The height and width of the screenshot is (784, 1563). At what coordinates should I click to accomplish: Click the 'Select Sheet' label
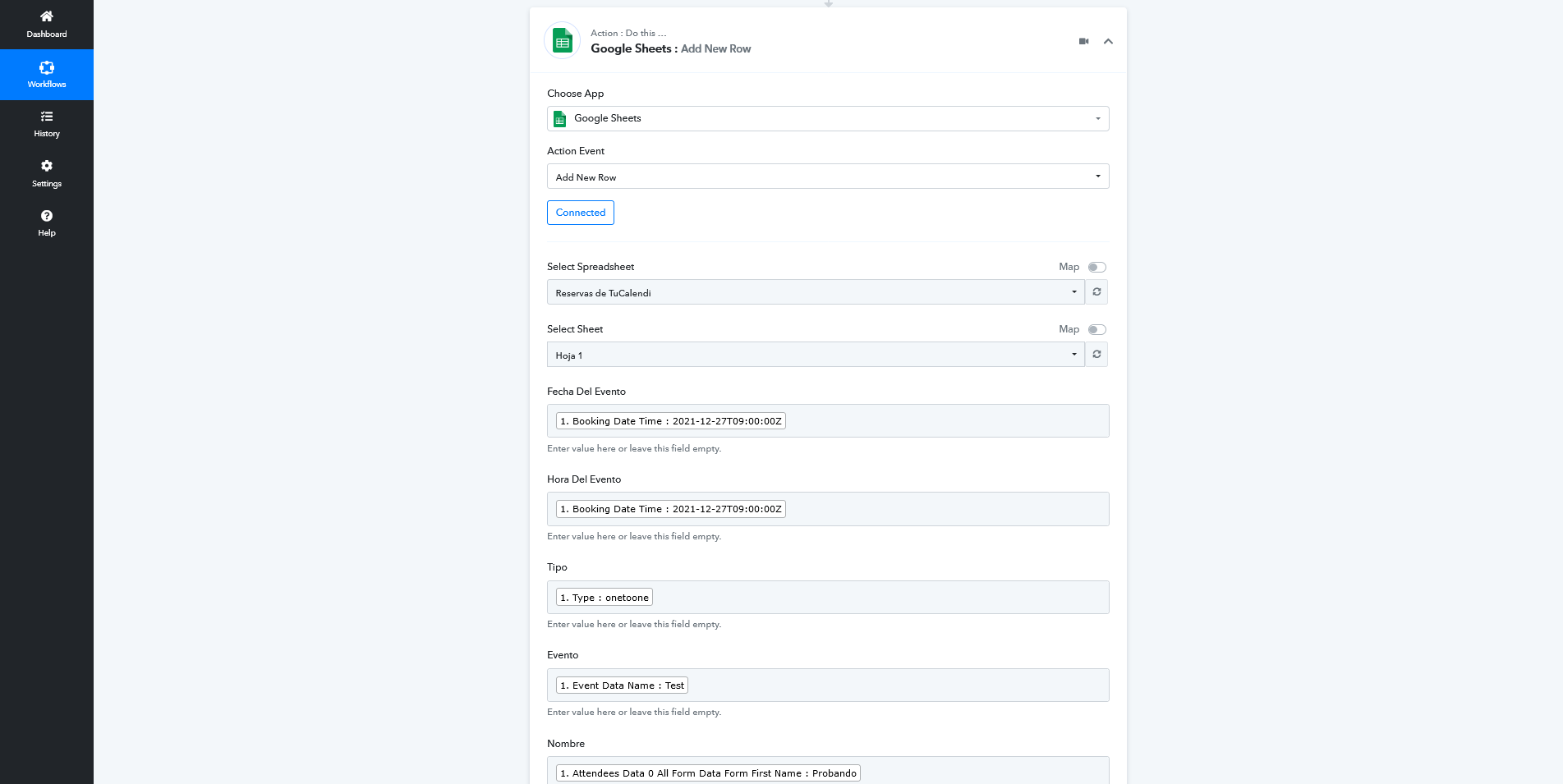pyautogui.click(x=575, y=329)
